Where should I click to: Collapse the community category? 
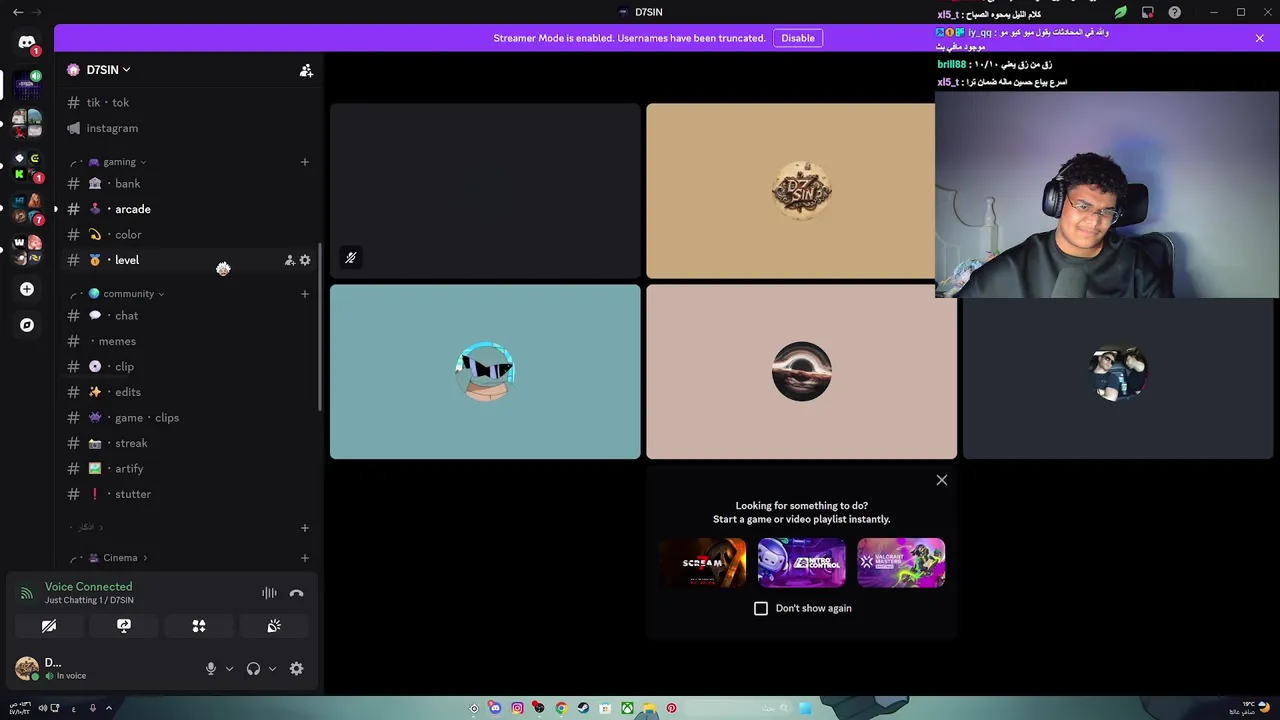click(127, 294)
